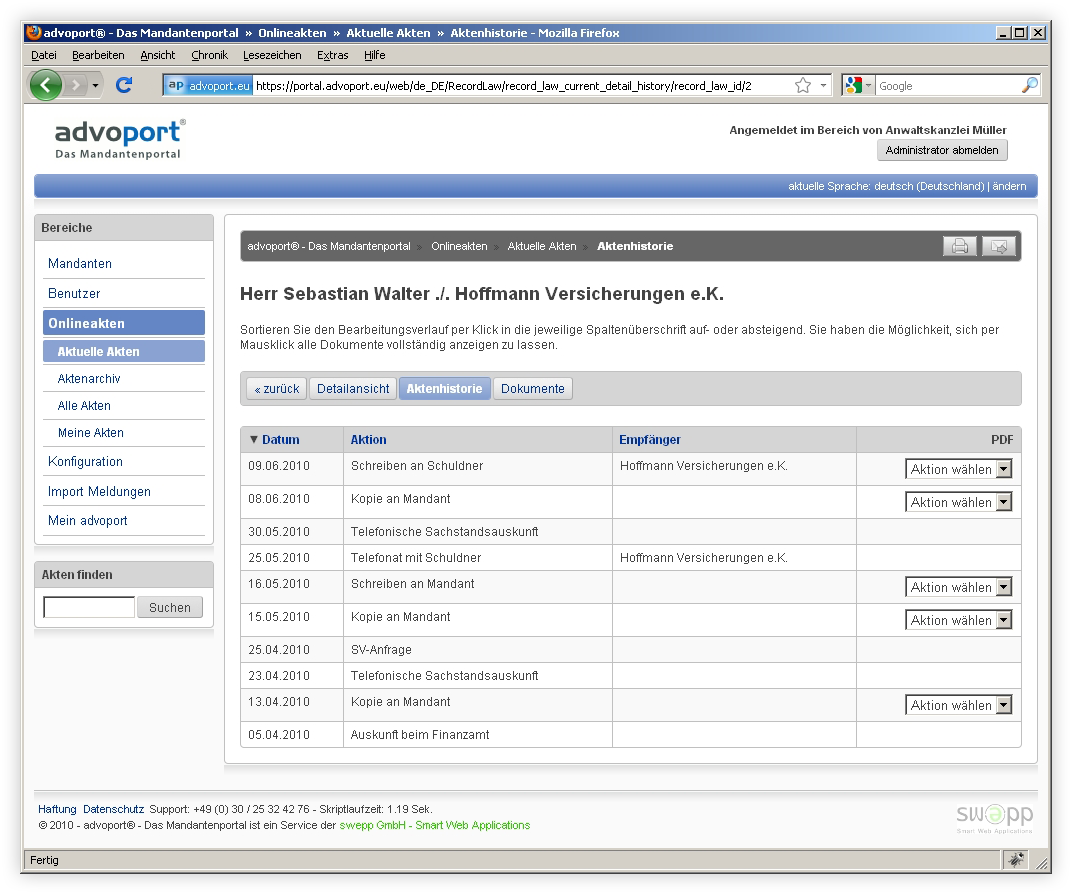Image resolution: width=1072 pixels, height=894 pixels.
Task: Open the Datei menu
Action: [44, 55]
